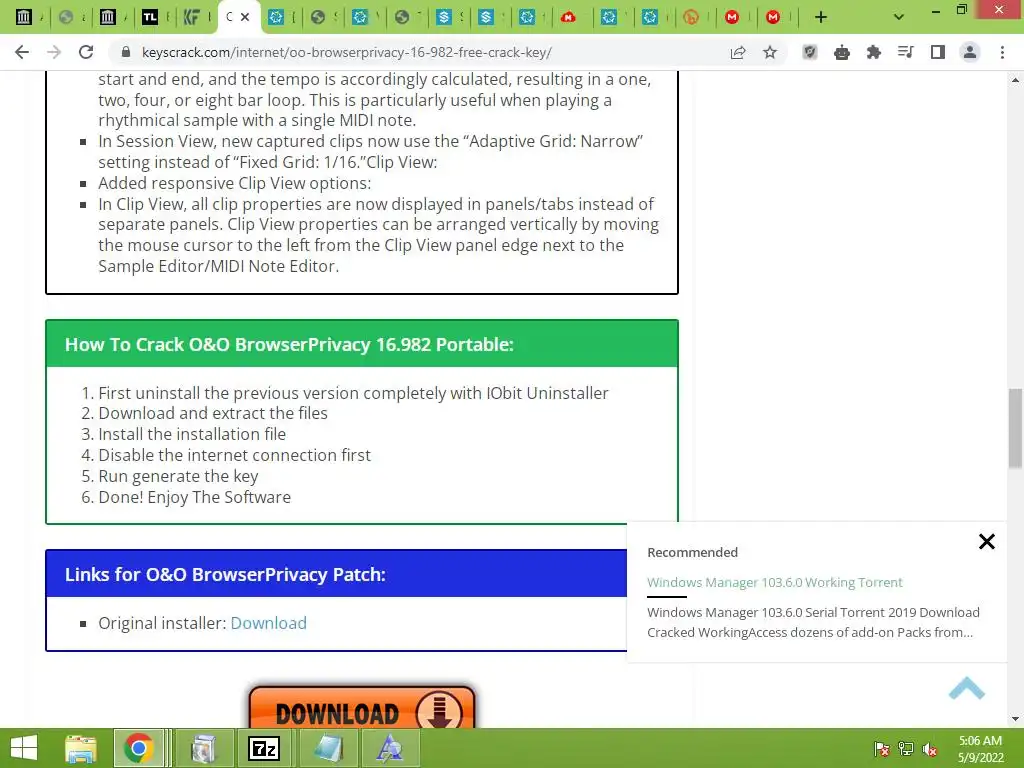1024x768 pixels.
Task: Go back to the previous page
Action: (x=22, y=52)
